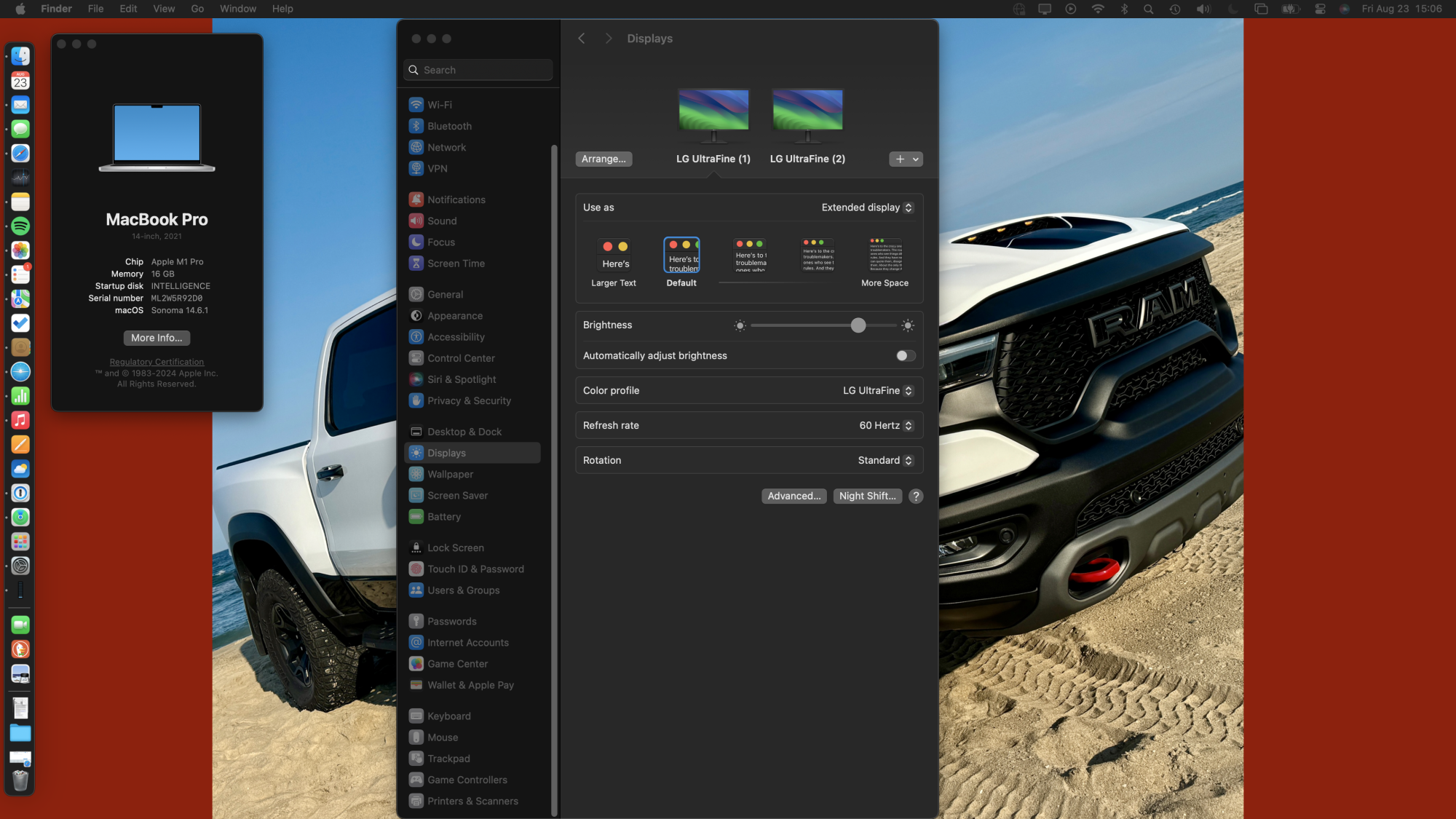Click the help question mark button
1456x819 pixels.
click(916, 496)
